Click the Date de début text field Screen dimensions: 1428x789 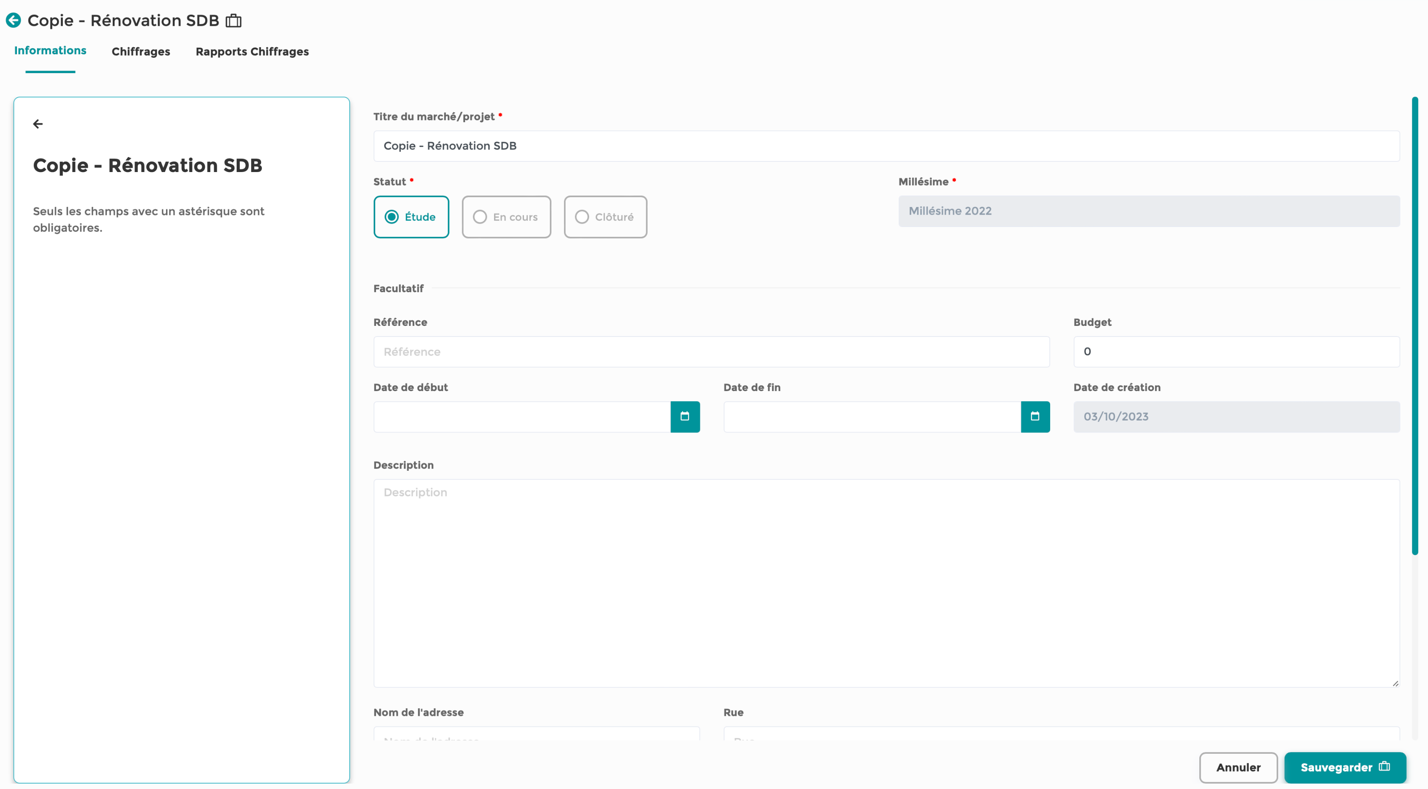pyautogui.click(x=522, y=417)
